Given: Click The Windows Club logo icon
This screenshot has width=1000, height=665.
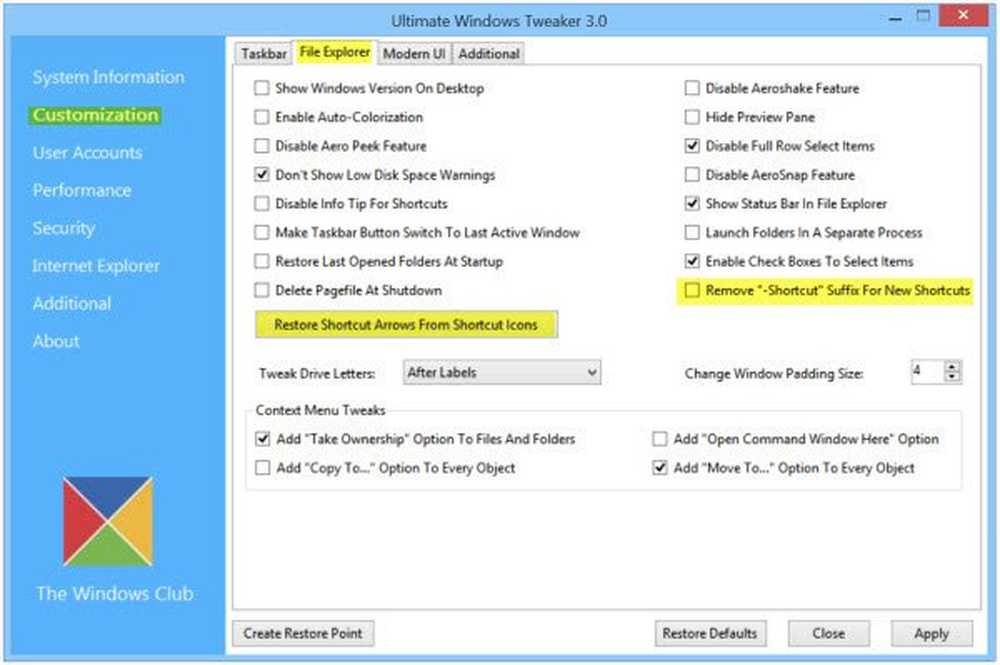Looking at the screenshot, I should click(108, 521).
